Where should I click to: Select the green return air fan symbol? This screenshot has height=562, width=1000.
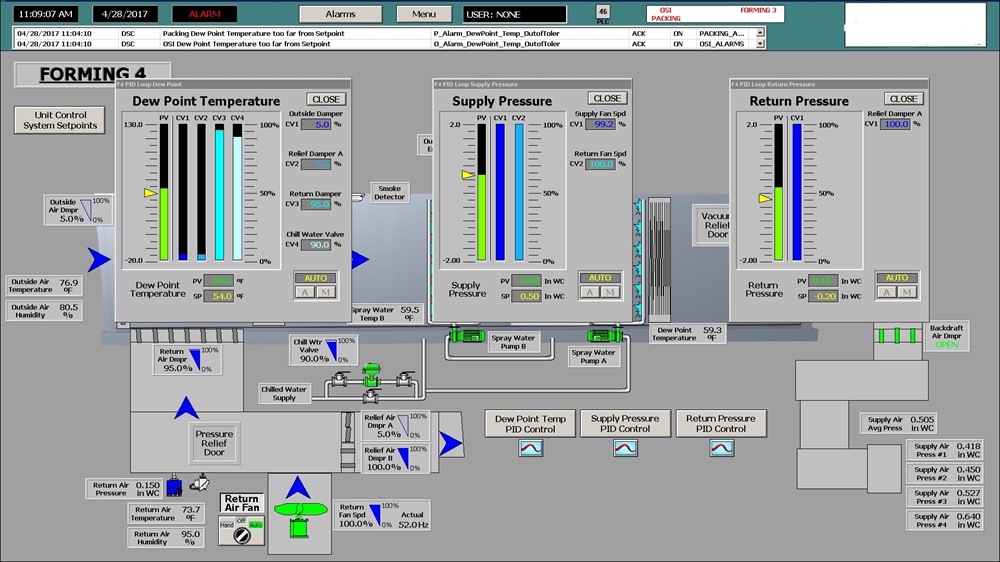tap(298, 512)
